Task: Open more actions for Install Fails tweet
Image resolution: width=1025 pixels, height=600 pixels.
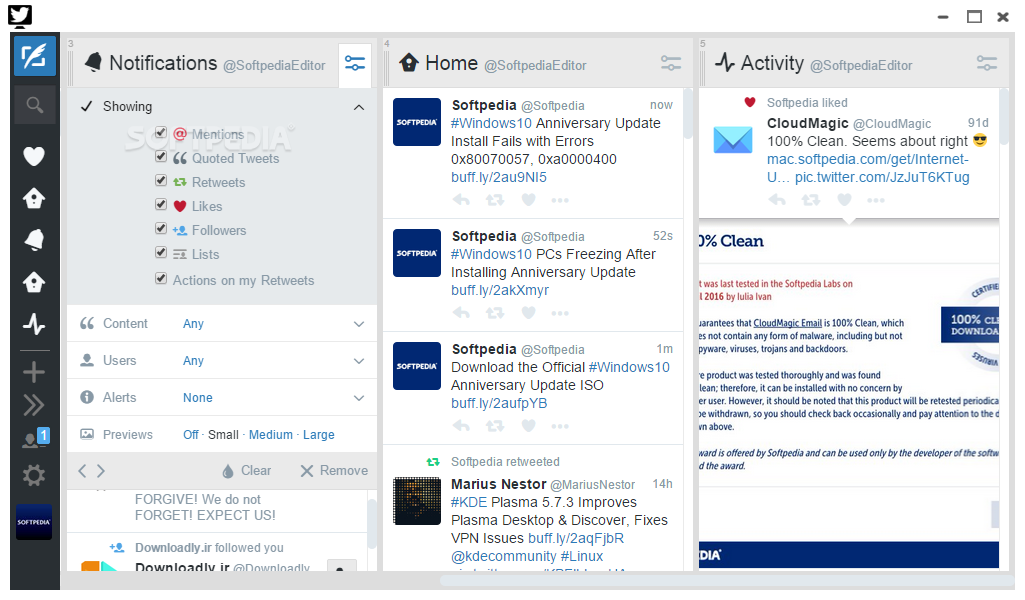Action: pyautogui.click(x=560, y=200)
